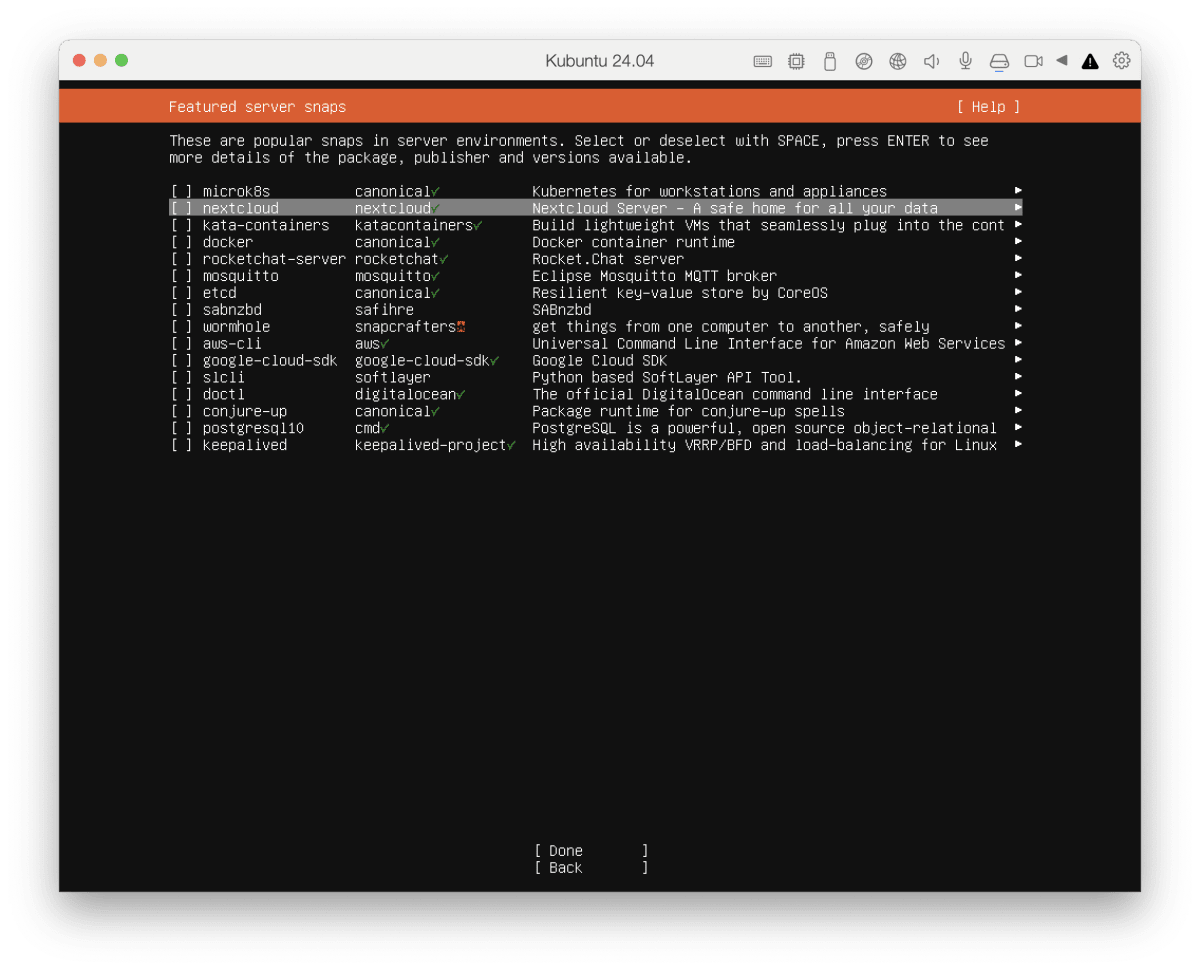This screenshot has width=1200, height=970.
Task: Enable the aws-cli checkbox
Action: (181, 343)
